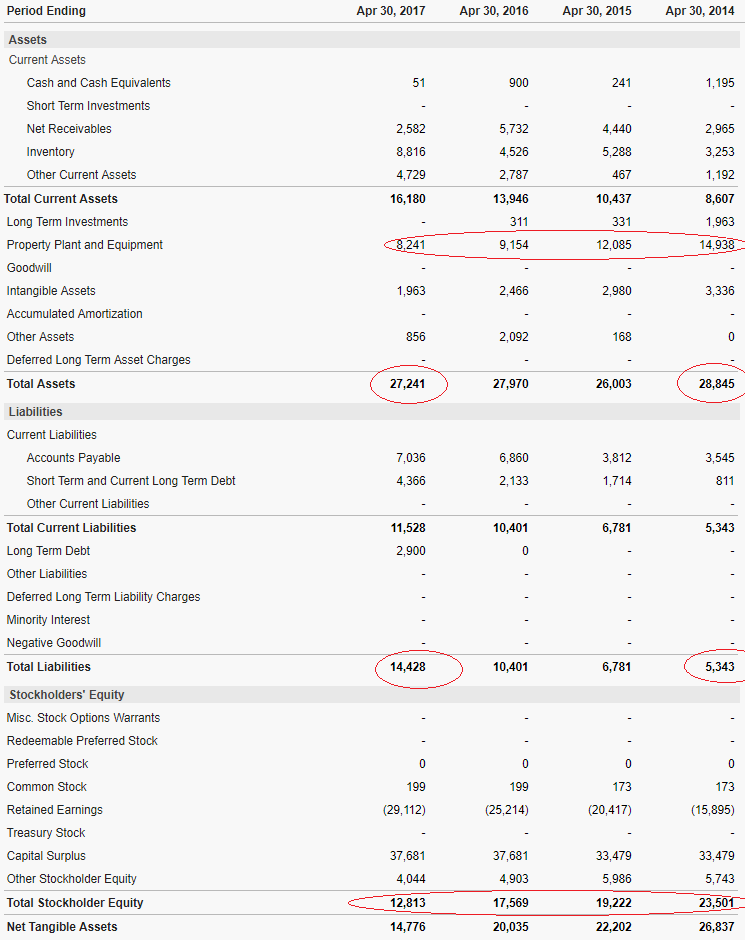Select the Apr 30, 2014 column header
Viewport: 745px width, 940px height.
[x=699, y=11]
